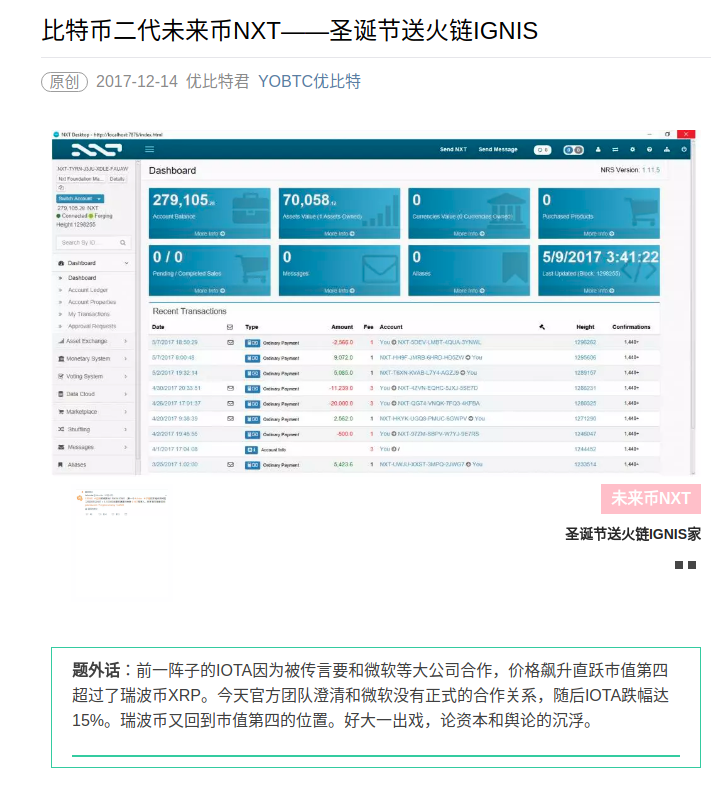Click More Info on Assets Value tile
Viewport: 711px width, 799px height.
tap(339, 234)
